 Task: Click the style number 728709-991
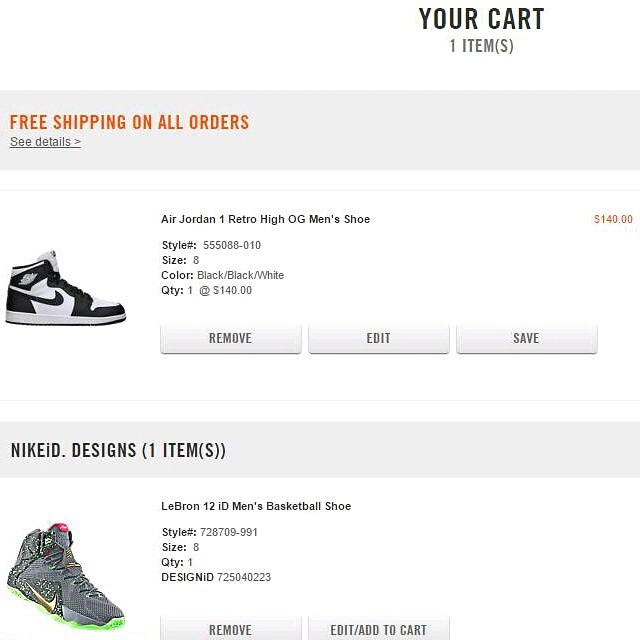click(230, 532)
